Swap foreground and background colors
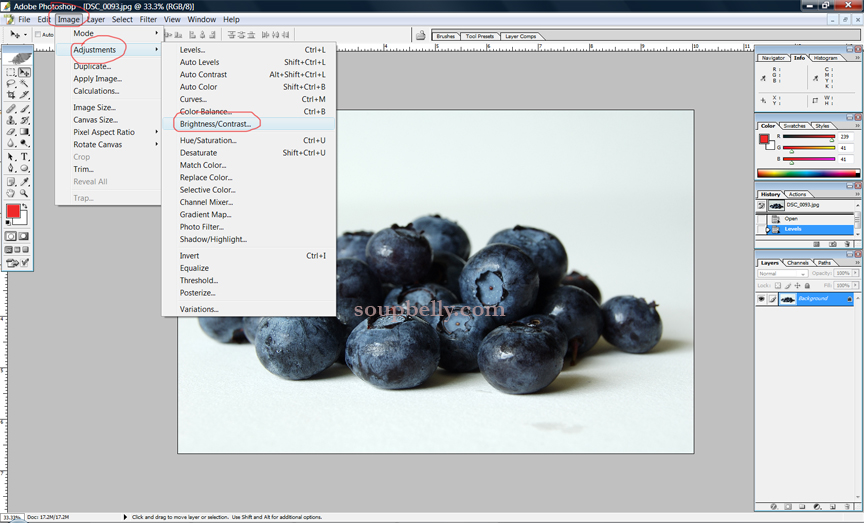The width and height of the screenshot is (864, 523). click(x=24, y=206)
